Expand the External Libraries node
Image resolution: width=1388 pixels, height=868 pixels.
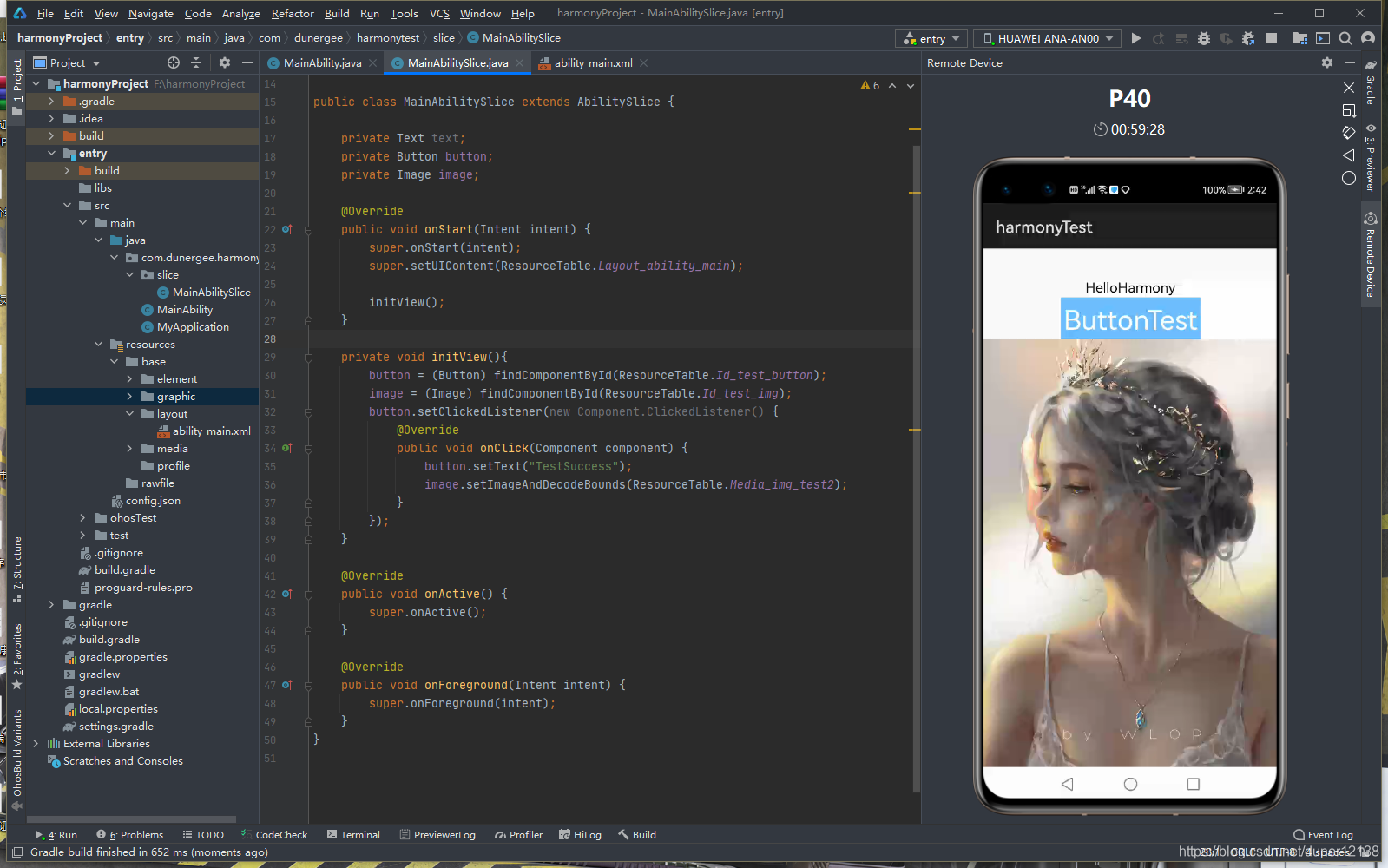tap(36, 744)
